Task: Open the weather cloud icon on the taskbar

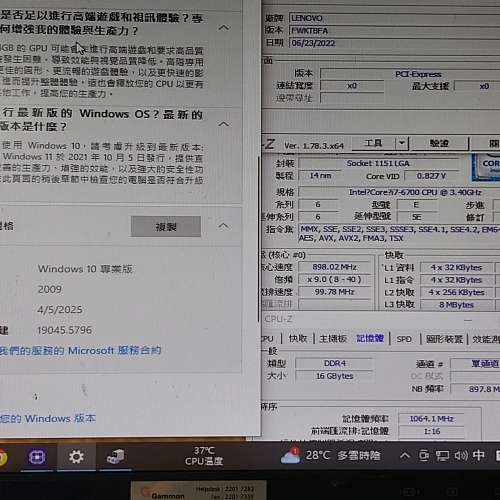Action: (x=290, y=456)
